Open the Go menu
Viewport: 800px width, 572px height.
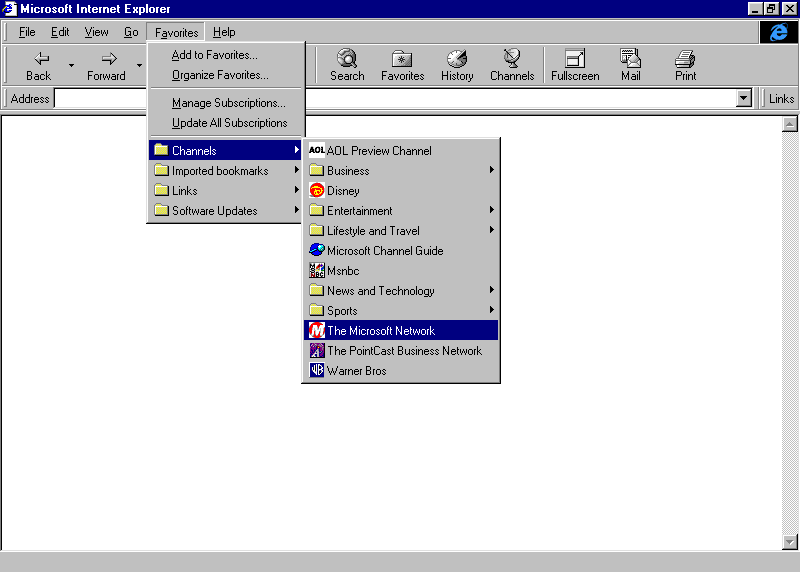[131, 32]
